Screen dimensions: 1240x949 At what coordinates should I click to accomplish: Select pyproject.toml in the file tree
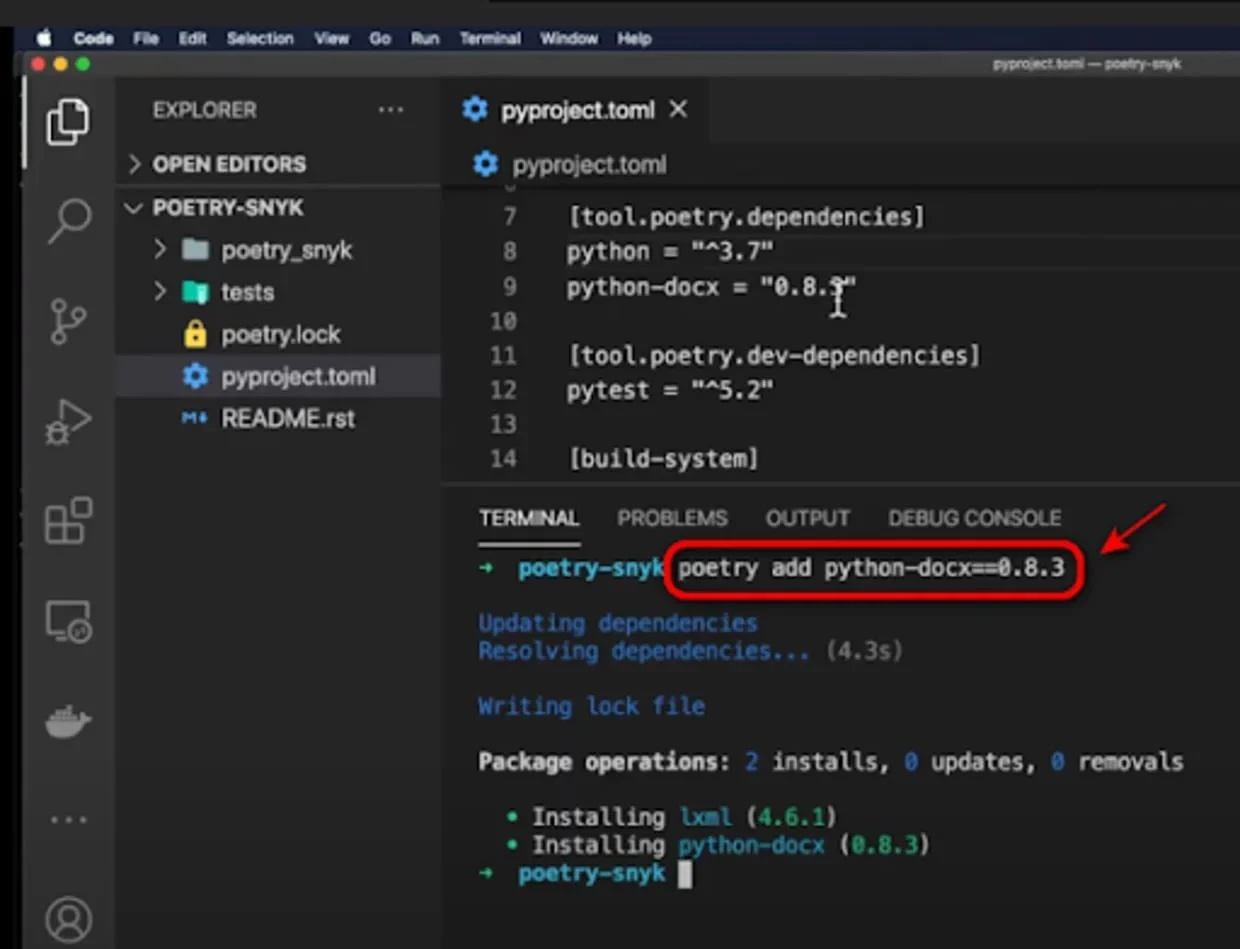278,376
